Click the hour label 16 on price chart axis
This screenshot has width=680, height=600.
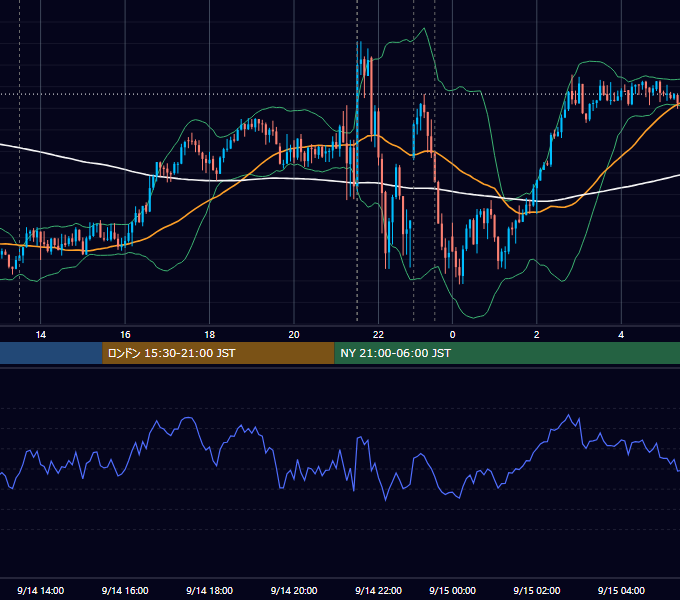[x=125, y=335]
